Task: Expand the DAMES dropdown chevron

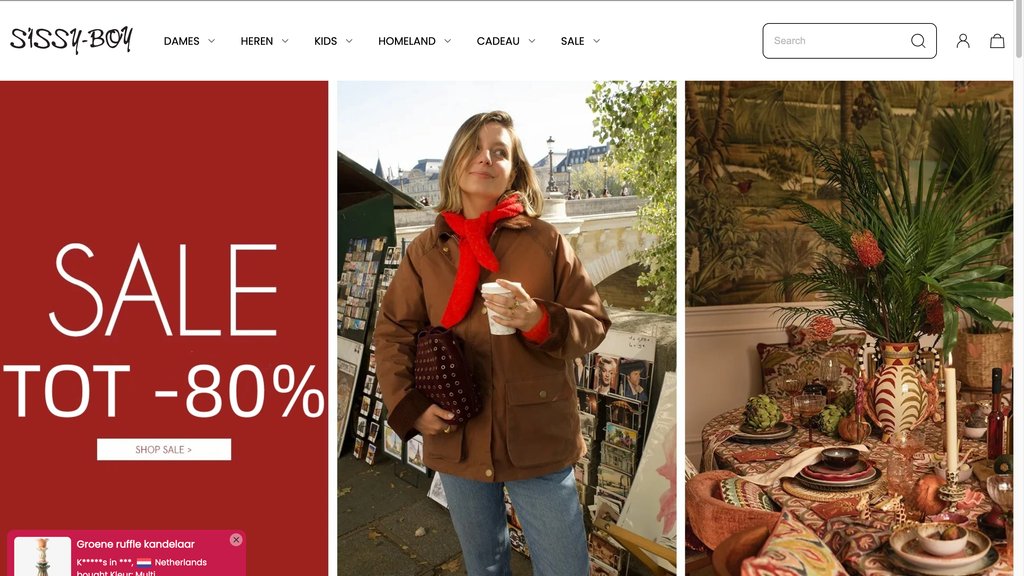Action: [212, 40]
